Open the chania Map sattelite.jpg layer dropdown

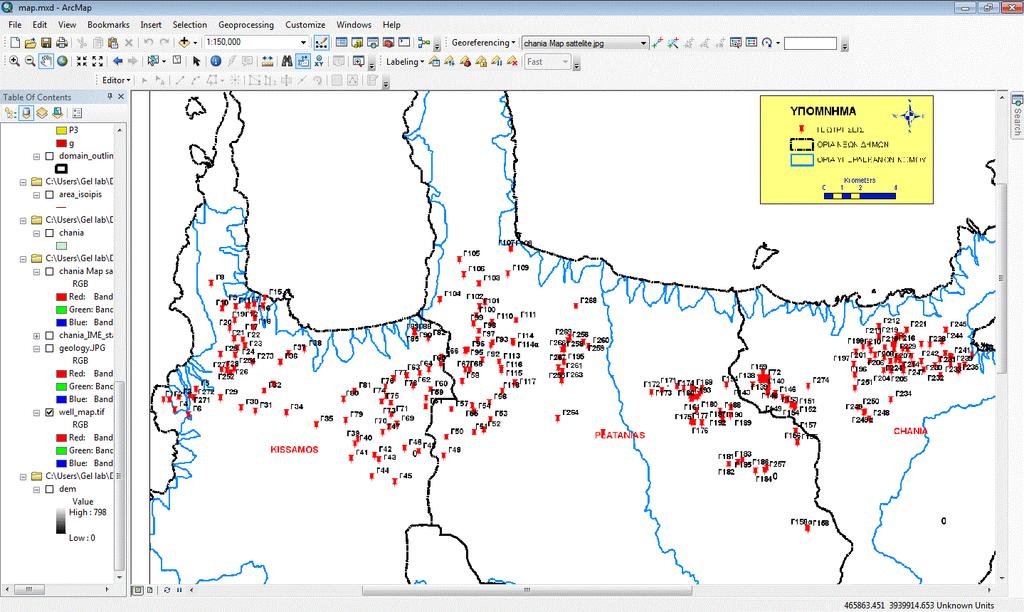(x=643, y=43)
